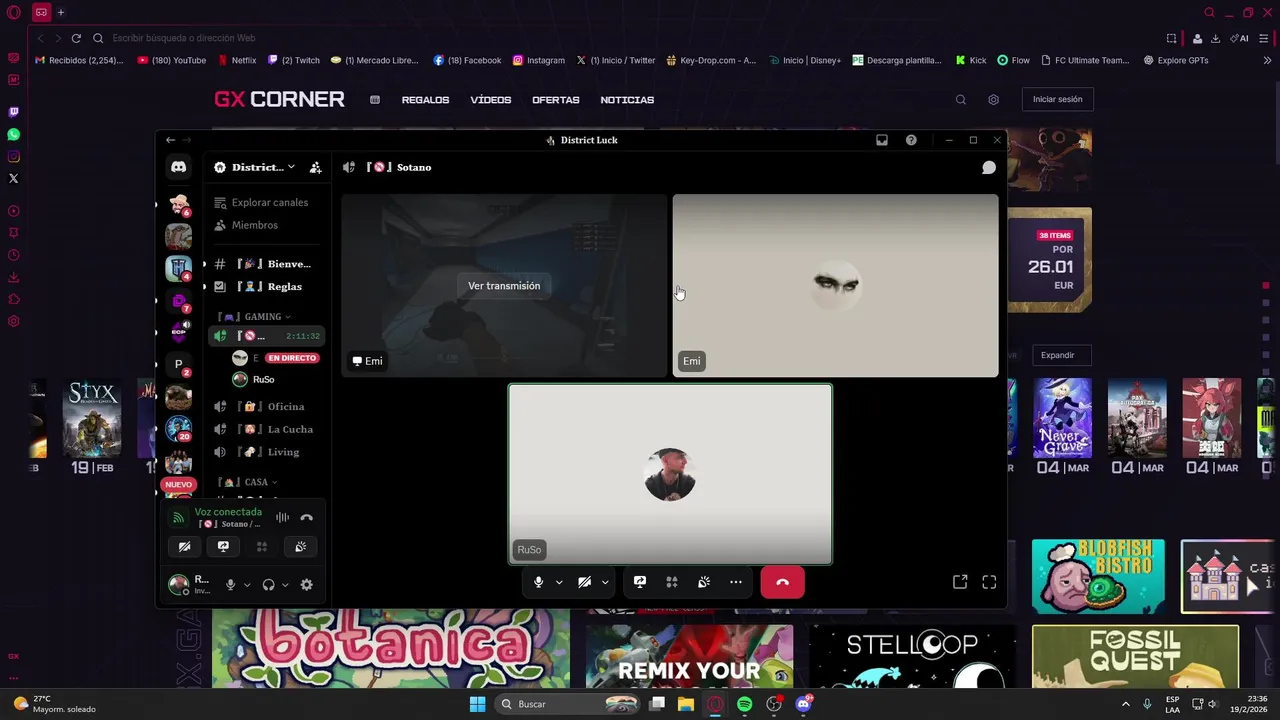This screenshot has height=720, width=1280.
Task: Click Ver transmisión on Emi's stream
Action: click(504, 286)
